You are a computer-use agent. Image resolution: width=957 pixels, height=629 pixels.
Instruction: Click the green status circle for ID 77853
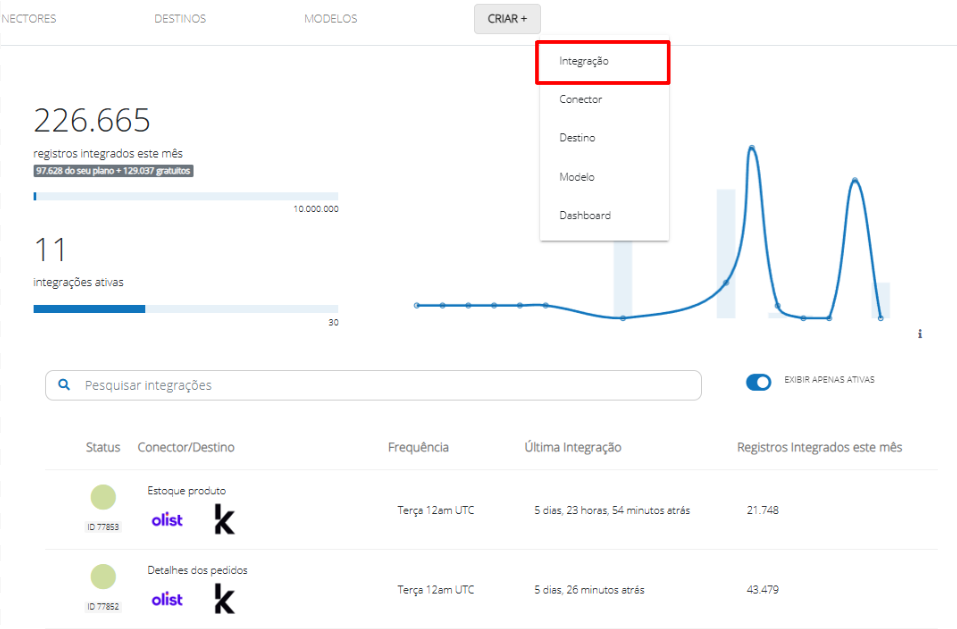click(103, 497)
